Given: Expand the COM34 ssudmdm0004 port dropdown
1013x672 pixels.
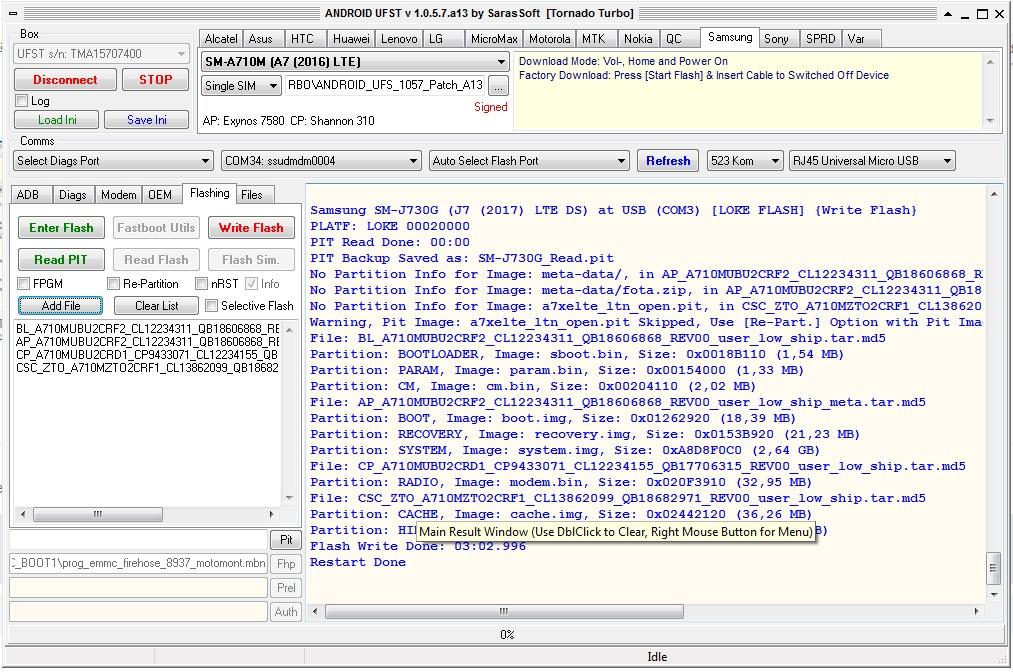Looking at the screenshot, I should [x=321, y=161].
